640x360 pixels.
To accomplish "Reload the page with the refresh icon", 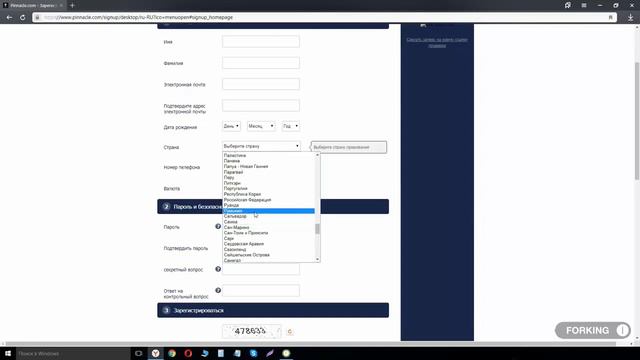I will [x=22, y=18].
